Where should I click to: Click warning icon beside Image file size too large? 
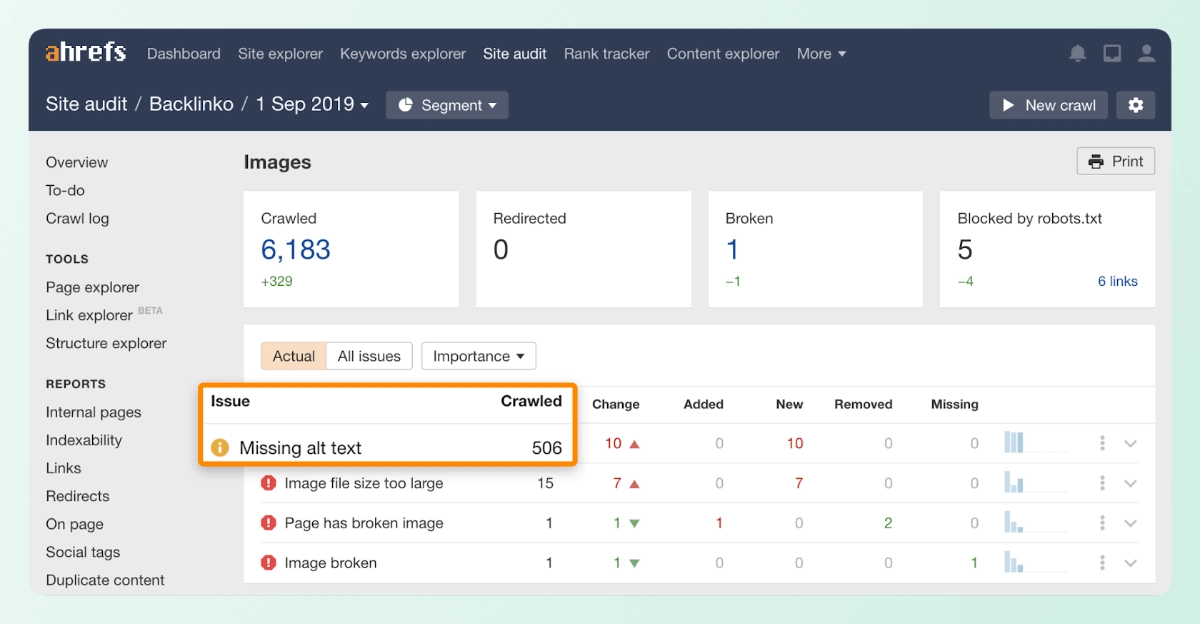tap(268, 483)
